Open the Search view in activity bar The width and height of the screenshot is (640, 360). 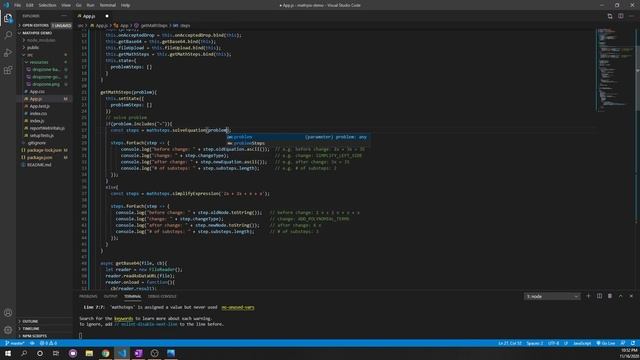tap(8, 35)
